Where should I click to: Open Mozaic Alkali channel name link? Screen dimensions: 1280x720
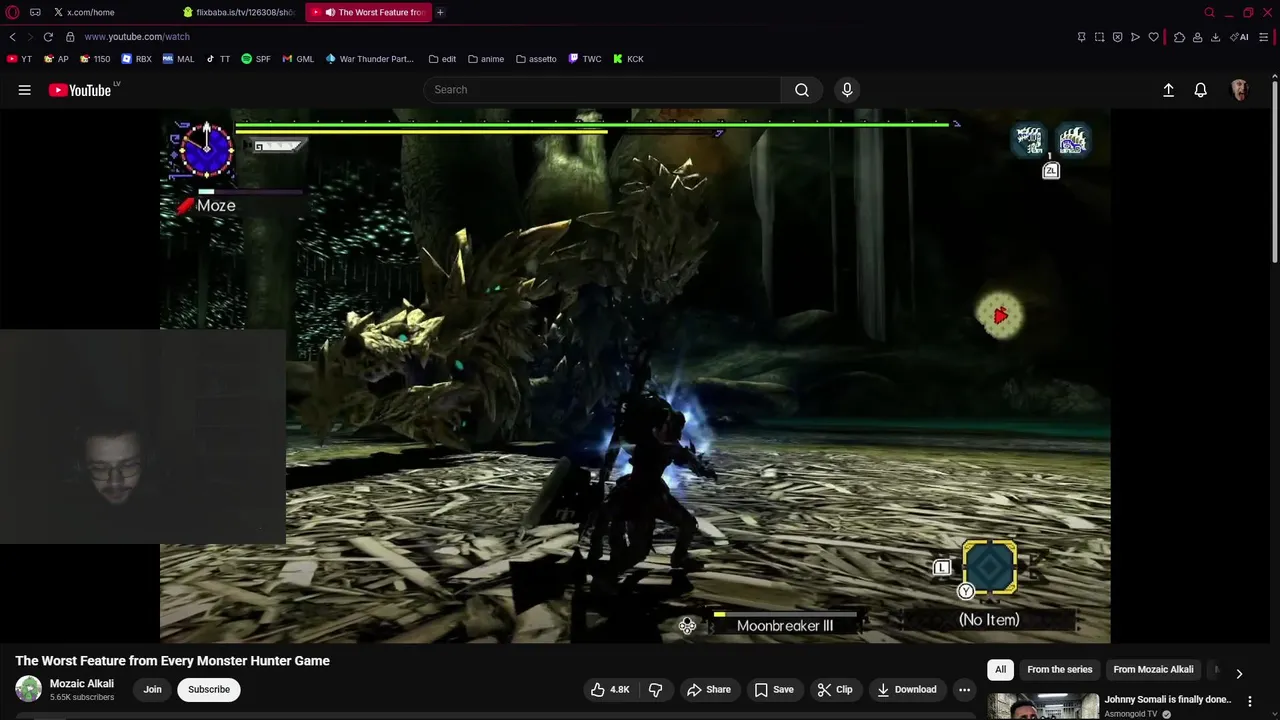tap(82, 684)
